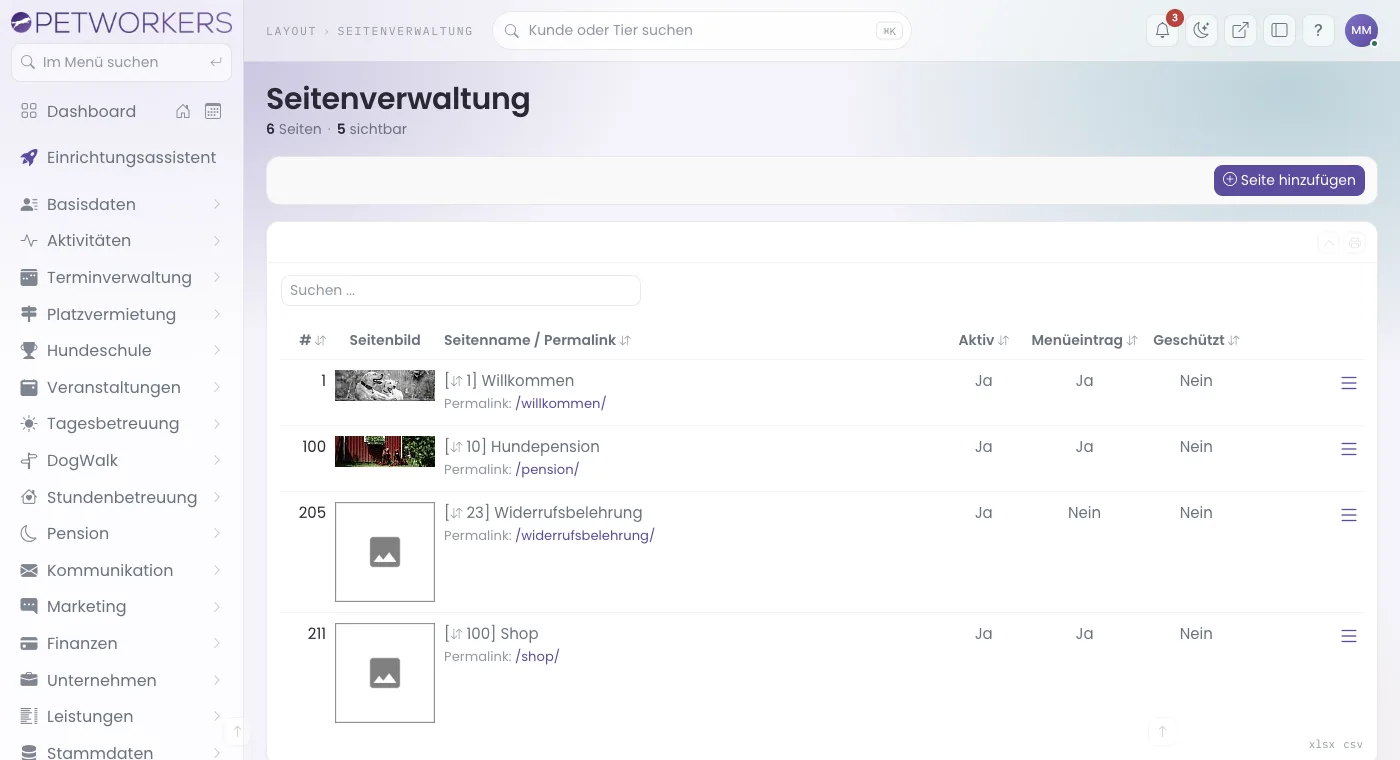Open the row menu for Shop
The image size is (1400, 760).
1349,636
